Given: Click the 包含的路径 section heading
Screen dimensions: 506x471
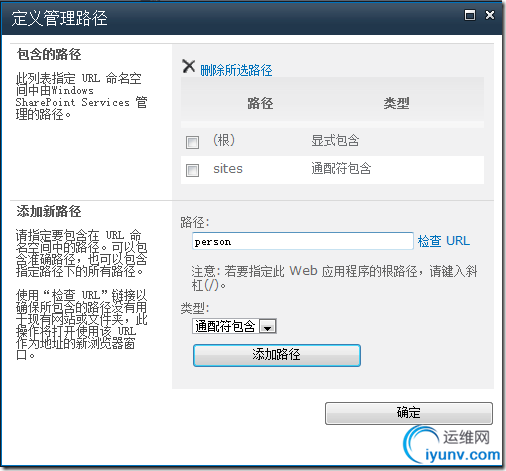Looking at the screenshot, I should [49, 54].
